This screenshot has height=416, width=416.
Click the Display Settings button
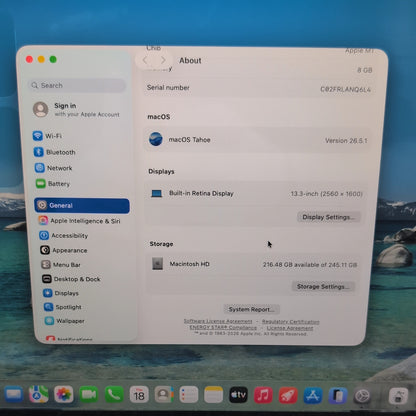click(x=328, y=217)
